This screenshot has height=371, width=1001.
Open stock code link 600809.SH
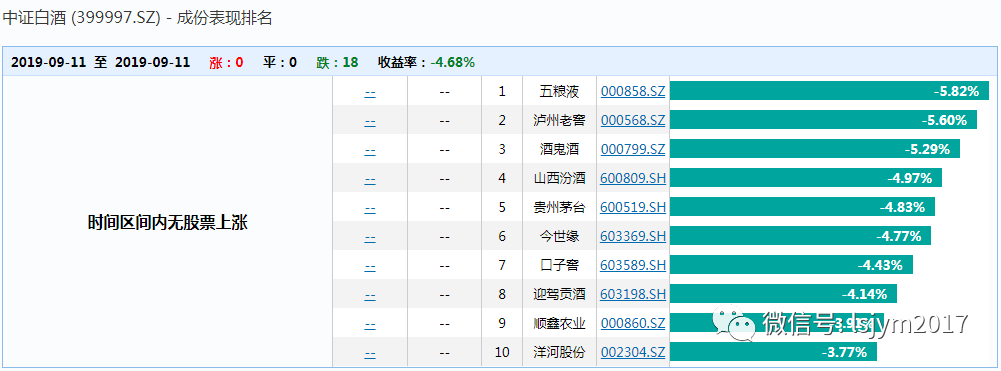(x=633, y=178)
